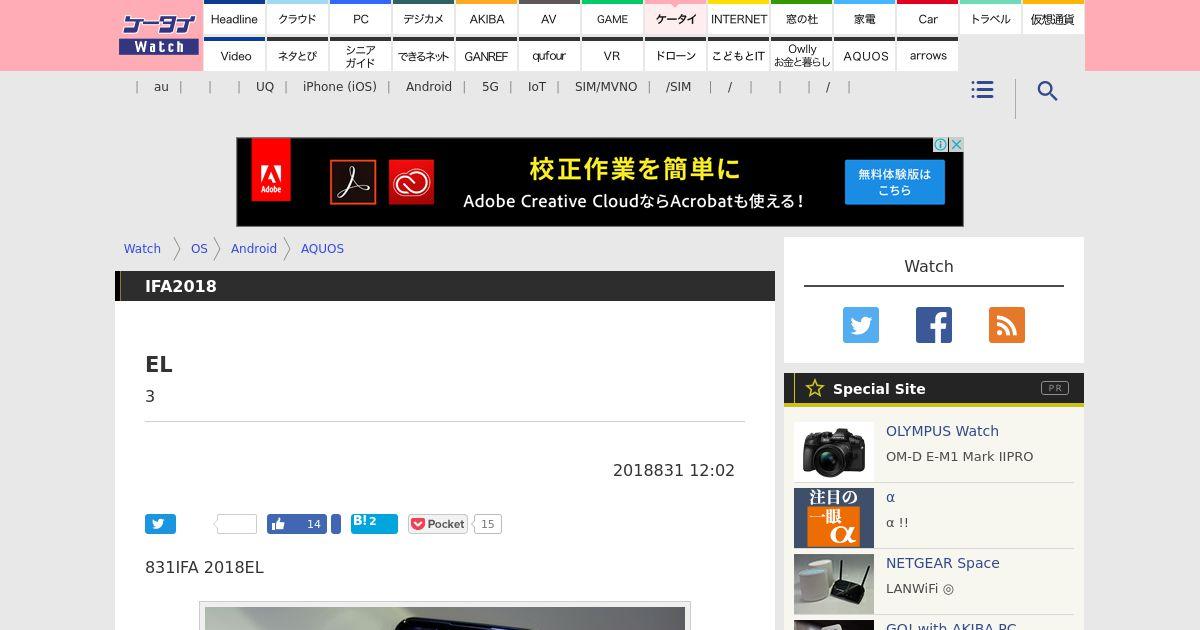Close the Adobe ad banner

(956, 145)
